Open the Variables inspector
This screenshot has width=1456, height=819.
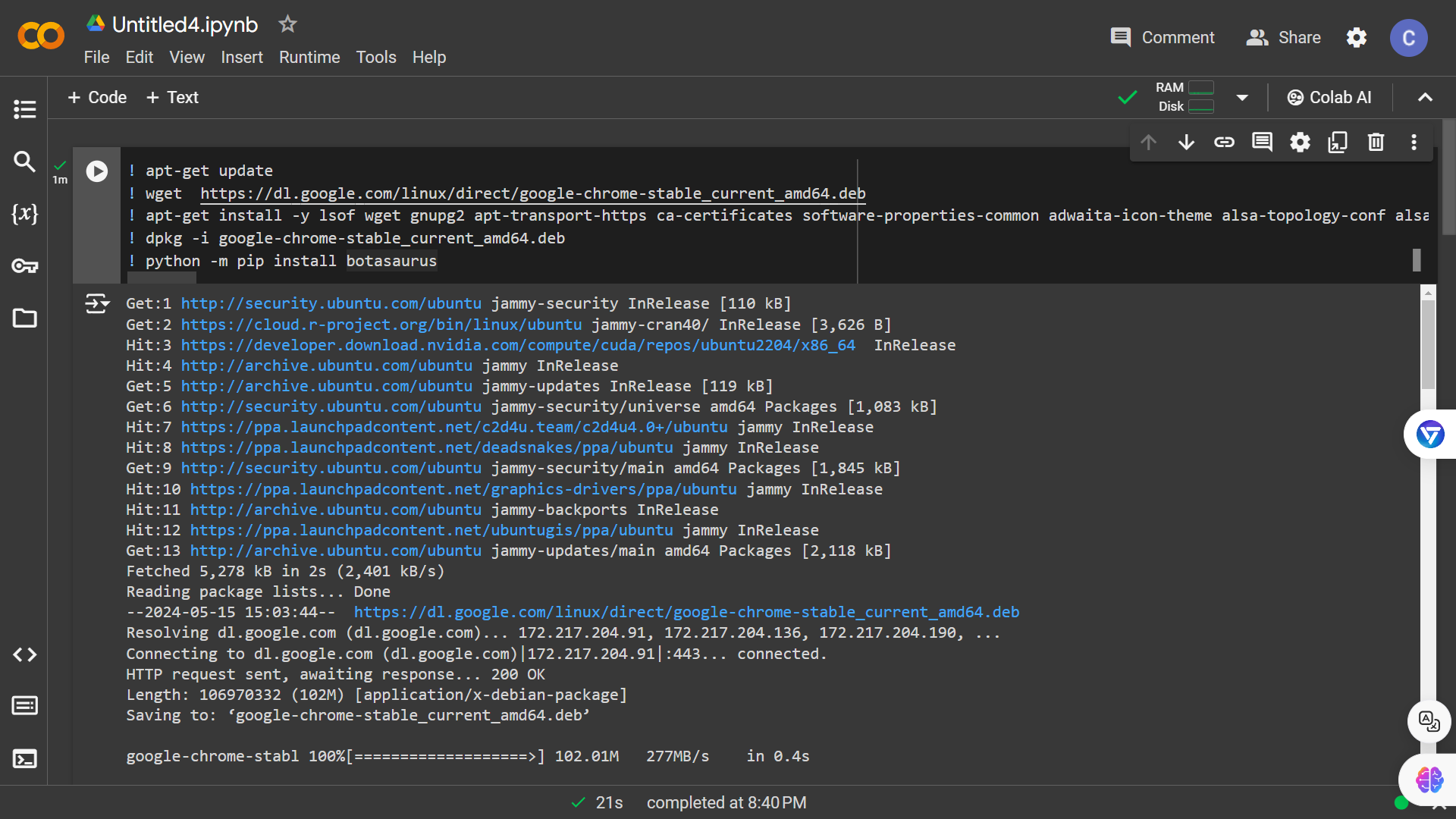tap(24, 214)
